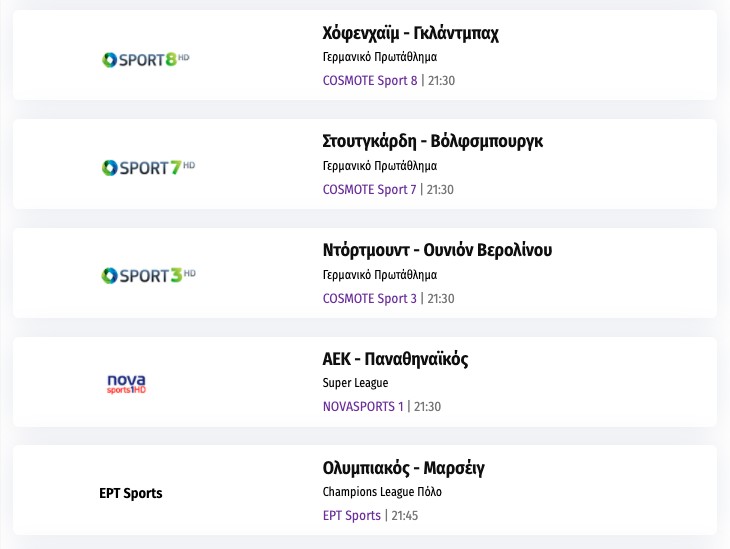The width and height of the screenshot is (730, 549).
Task: Open the Ντόρτμουντ - Ουνιόν Βερολίνου match
Action: pyautogui.click(x=437, y=250)
